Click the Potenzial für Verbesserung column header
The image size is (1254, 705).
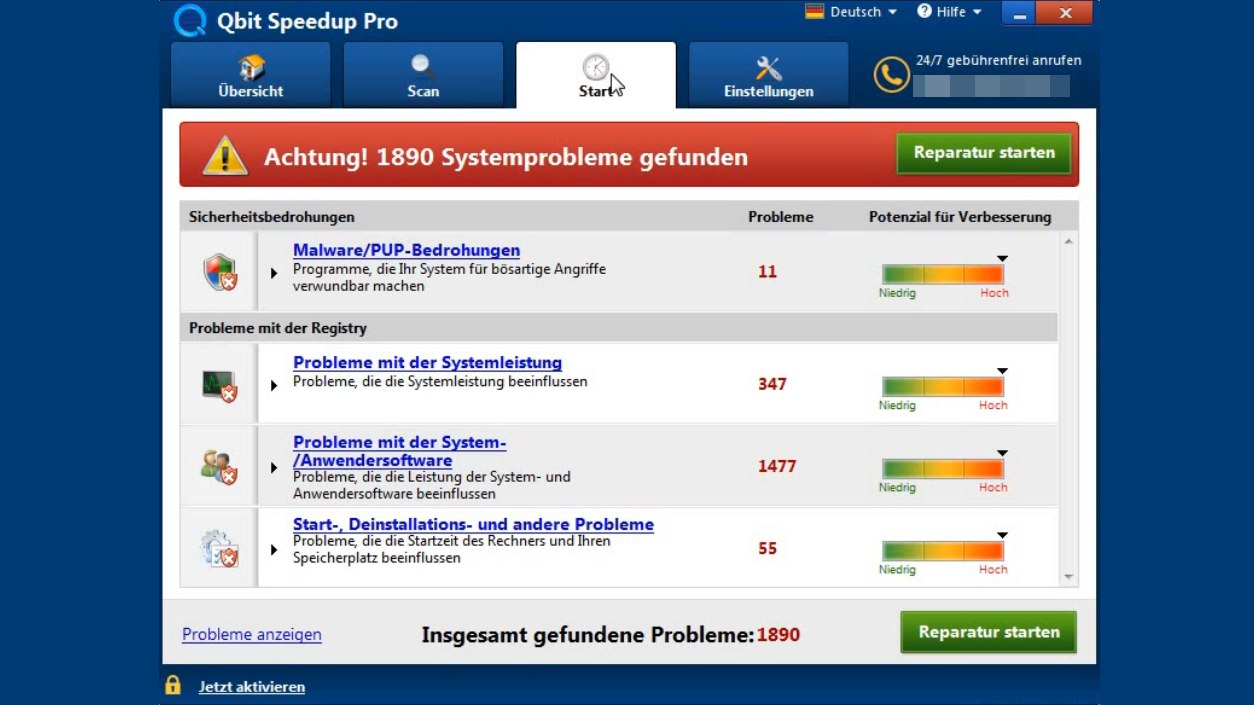coord(960,216)
